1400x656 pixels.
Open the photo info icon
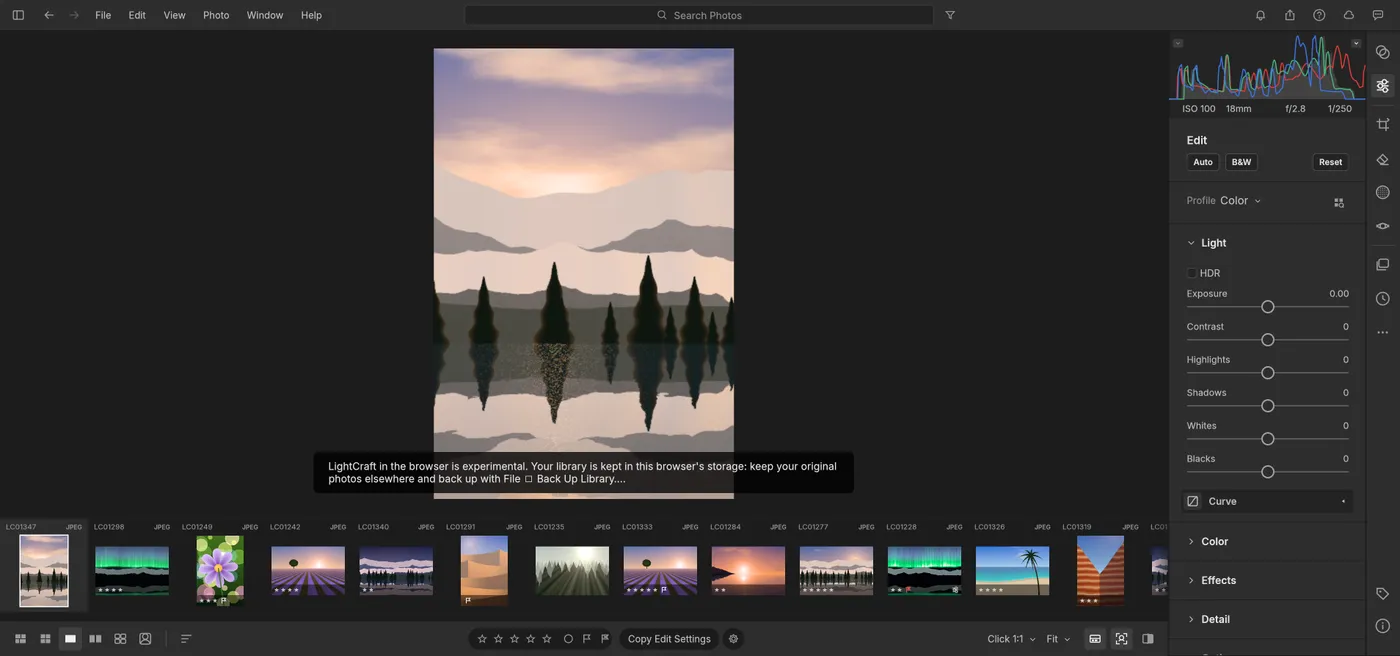coord(1383,626)
